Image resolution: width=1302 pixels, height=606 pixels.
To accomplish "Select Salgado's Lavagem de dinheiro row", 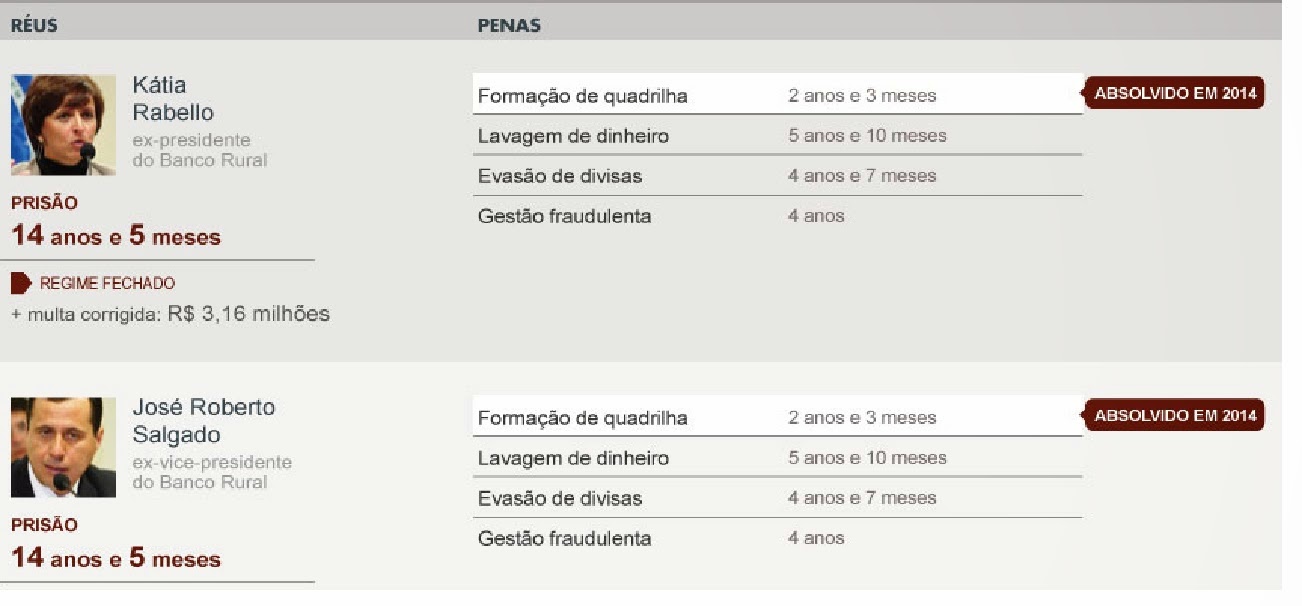I will click(x=778, y=457).
